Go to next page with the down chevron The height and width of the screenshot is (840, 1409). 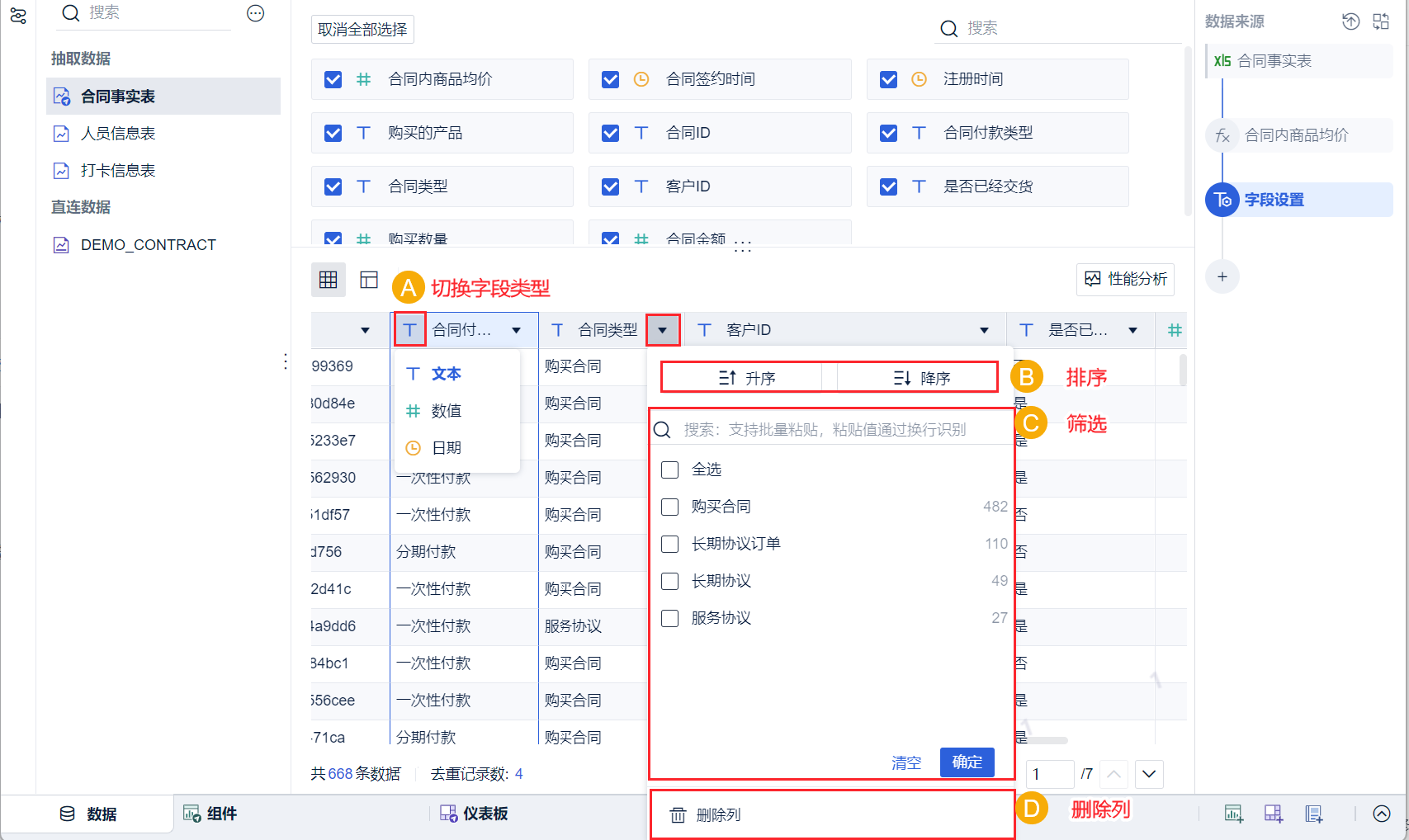(1150, 774)
